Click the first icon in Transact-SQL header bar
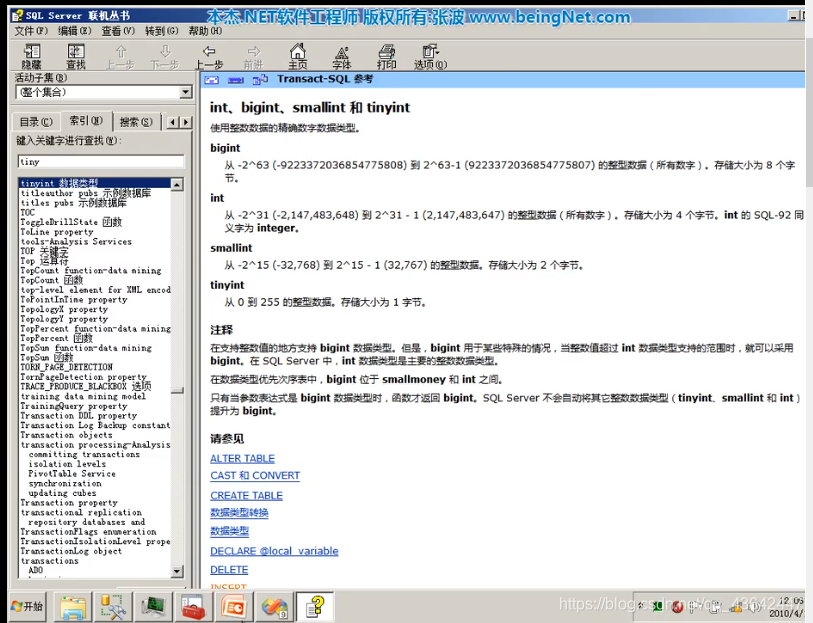Screen dimensions: 813x623 [212, 80]
